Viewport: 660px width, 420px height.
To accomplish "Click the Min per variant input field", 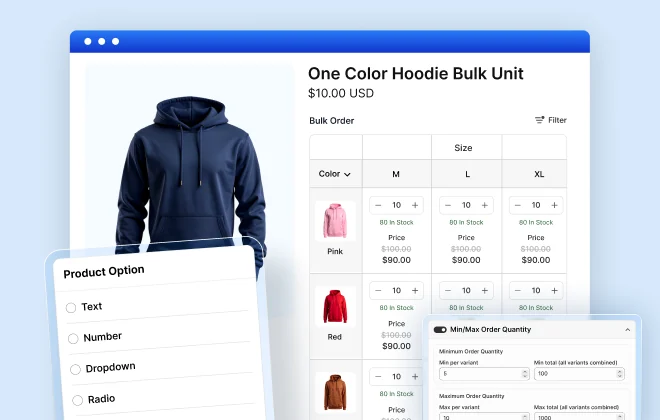I will 484,374.
